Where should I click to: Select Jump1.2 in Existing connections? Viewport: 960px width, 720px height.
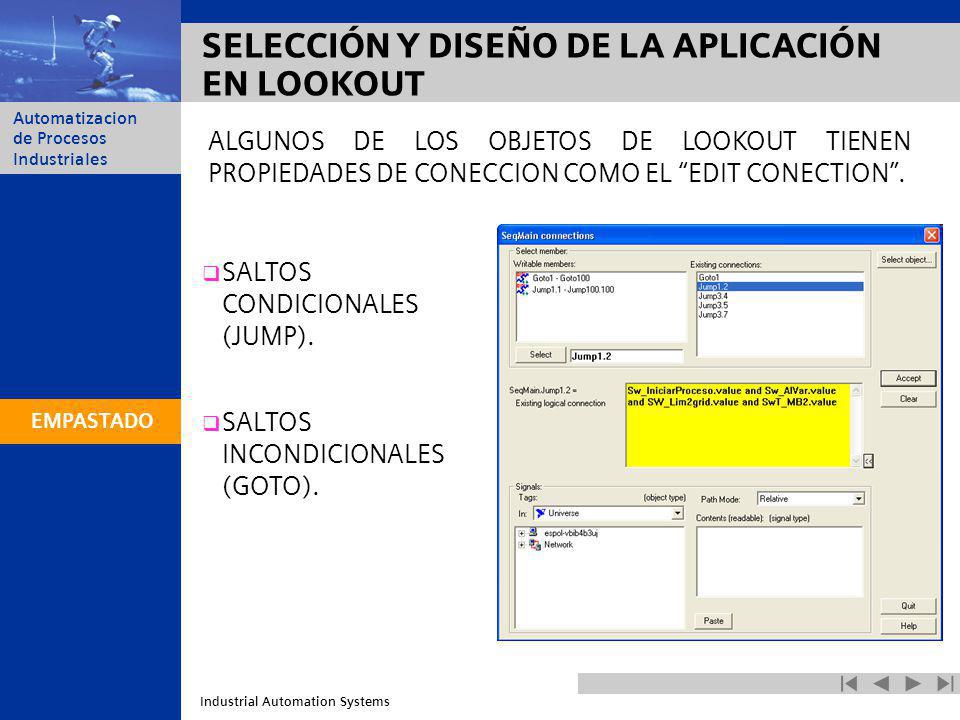click(x=781, y=287)
